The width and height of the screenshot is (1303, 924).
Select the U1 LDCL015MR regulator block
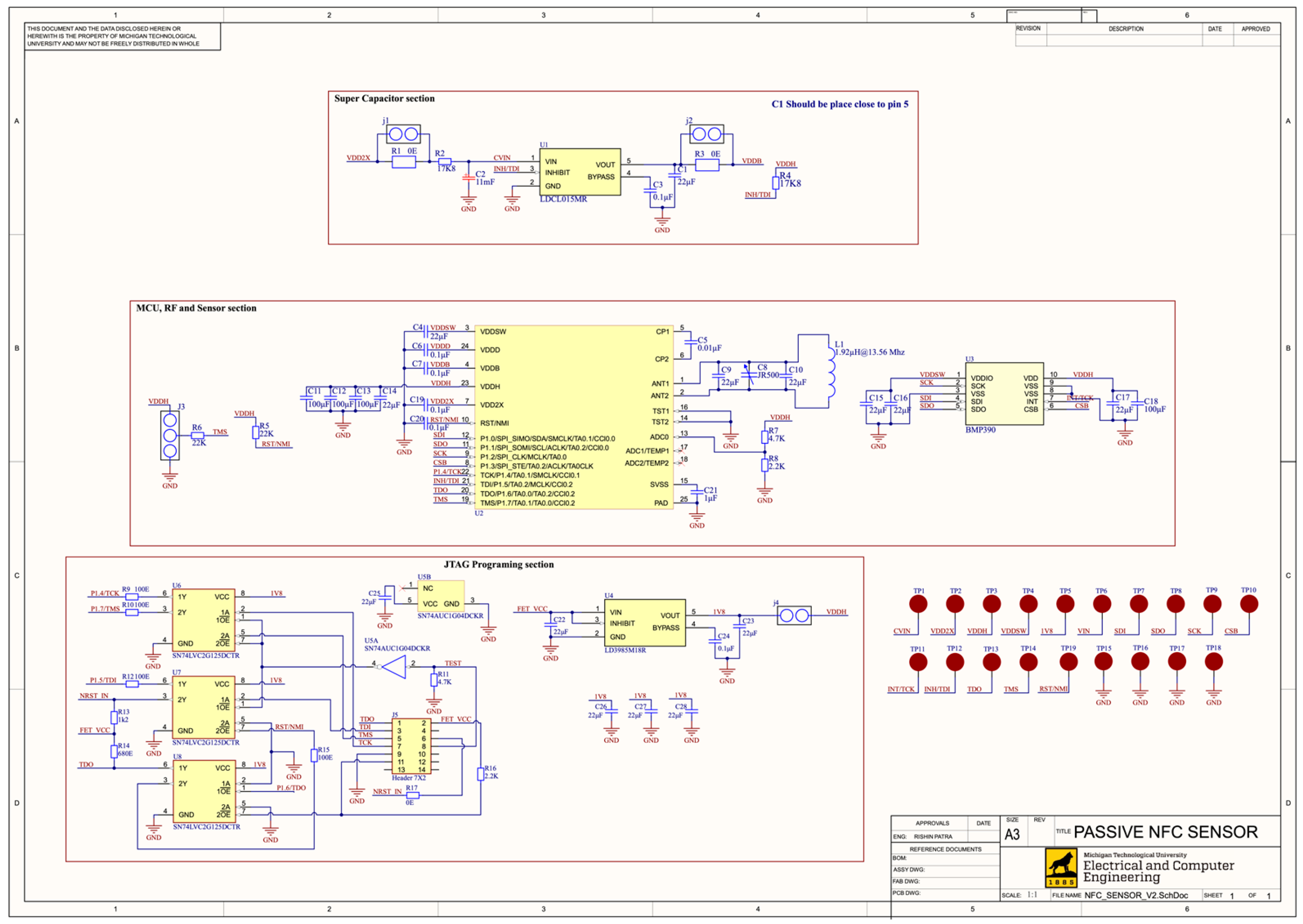(580, 172)
